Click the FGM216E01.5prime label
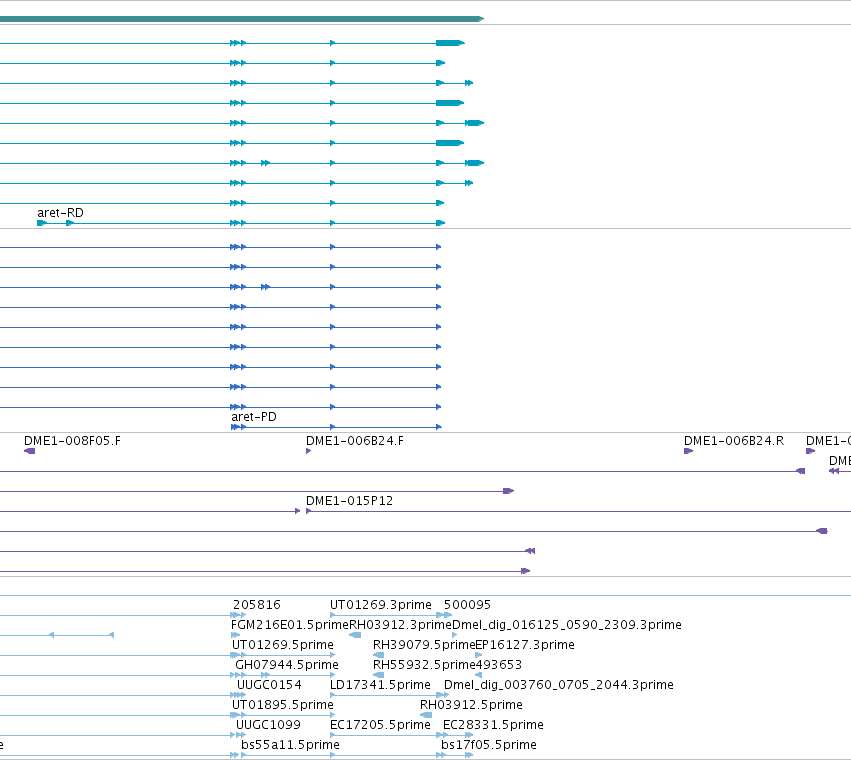The height and width of the screenshot is (760, 851). tap(290, 625)
